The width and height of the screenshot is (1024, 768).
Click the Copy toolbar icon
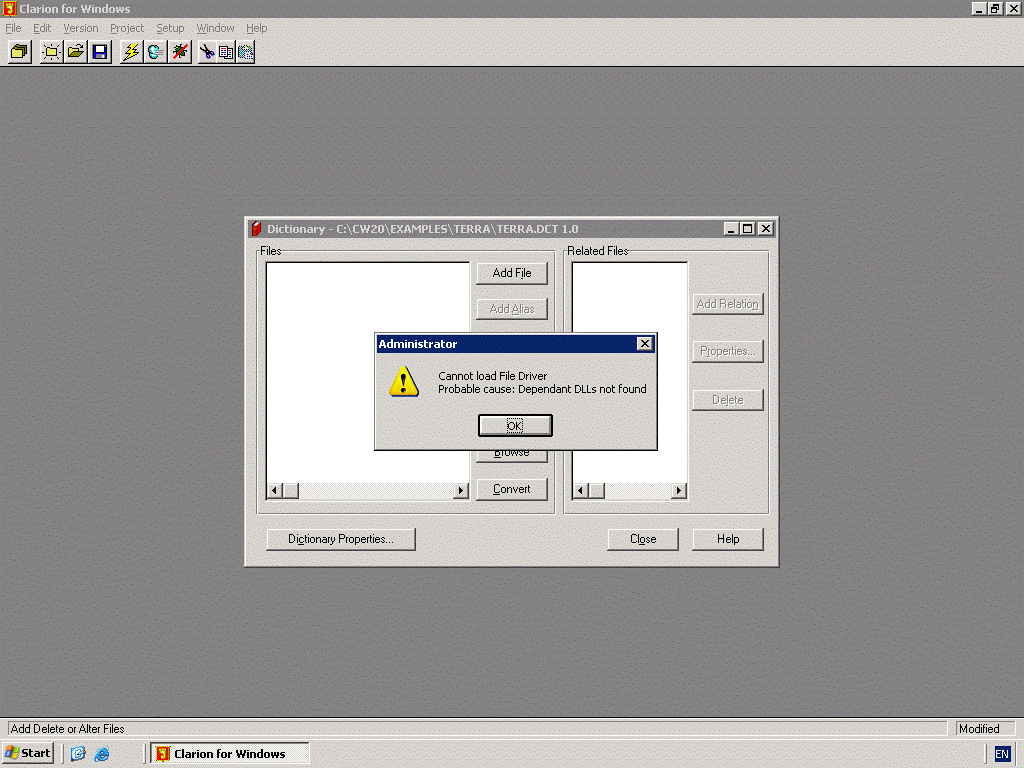[x=226, y=52]
